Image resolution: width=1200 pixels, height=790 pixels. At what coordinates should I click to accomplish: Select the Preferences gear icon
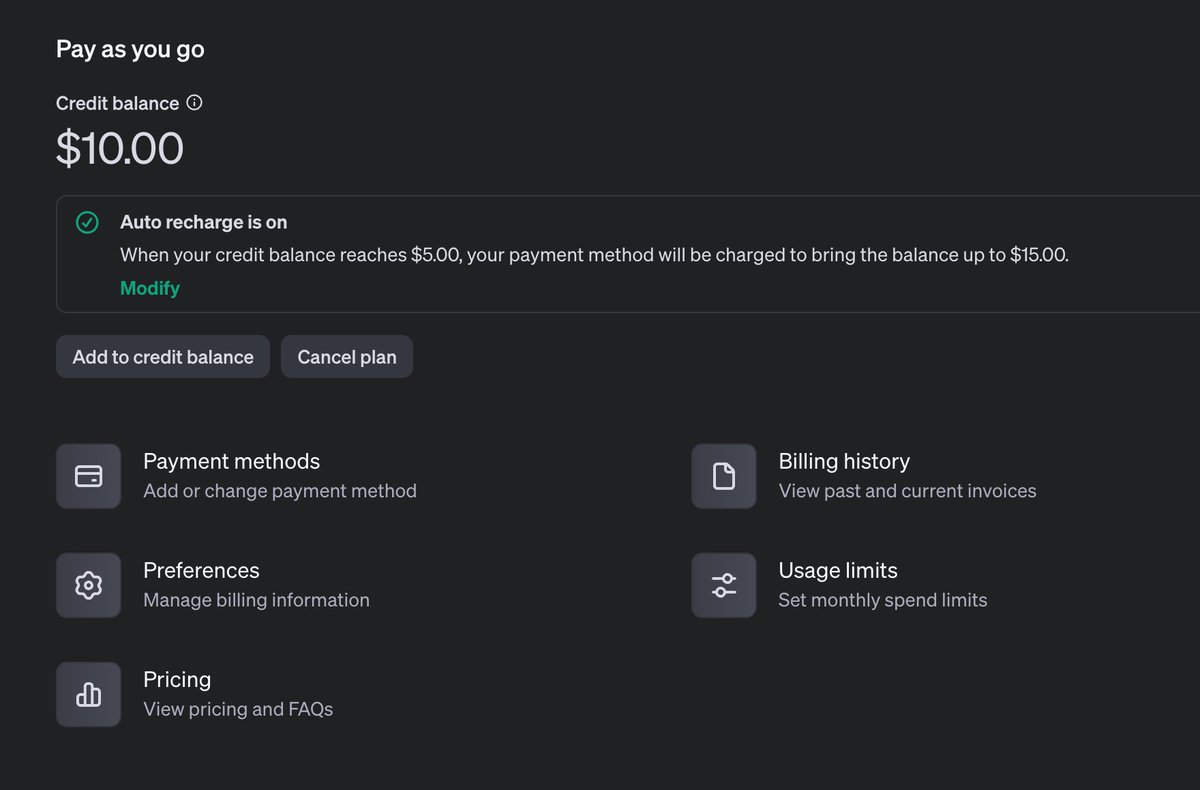[x=89, y=585]
